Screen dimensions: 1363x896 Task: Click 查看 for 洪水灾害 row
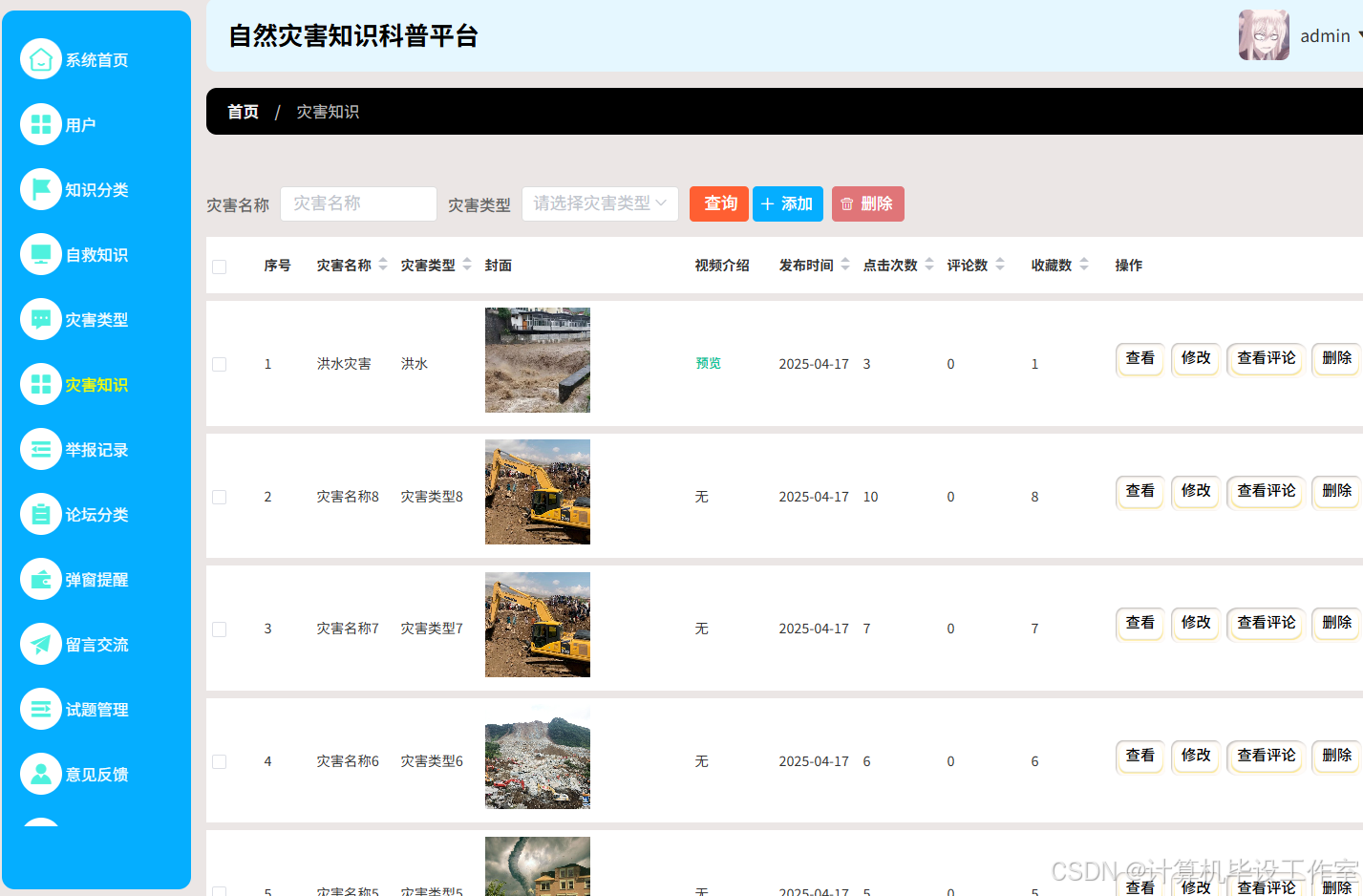coord(1139,358)
